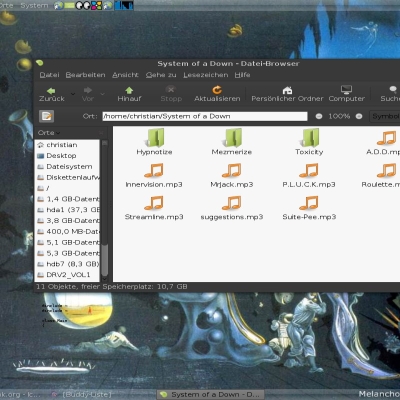Click the Stopp toolbar button
The image size is (400, 400).
171,94
